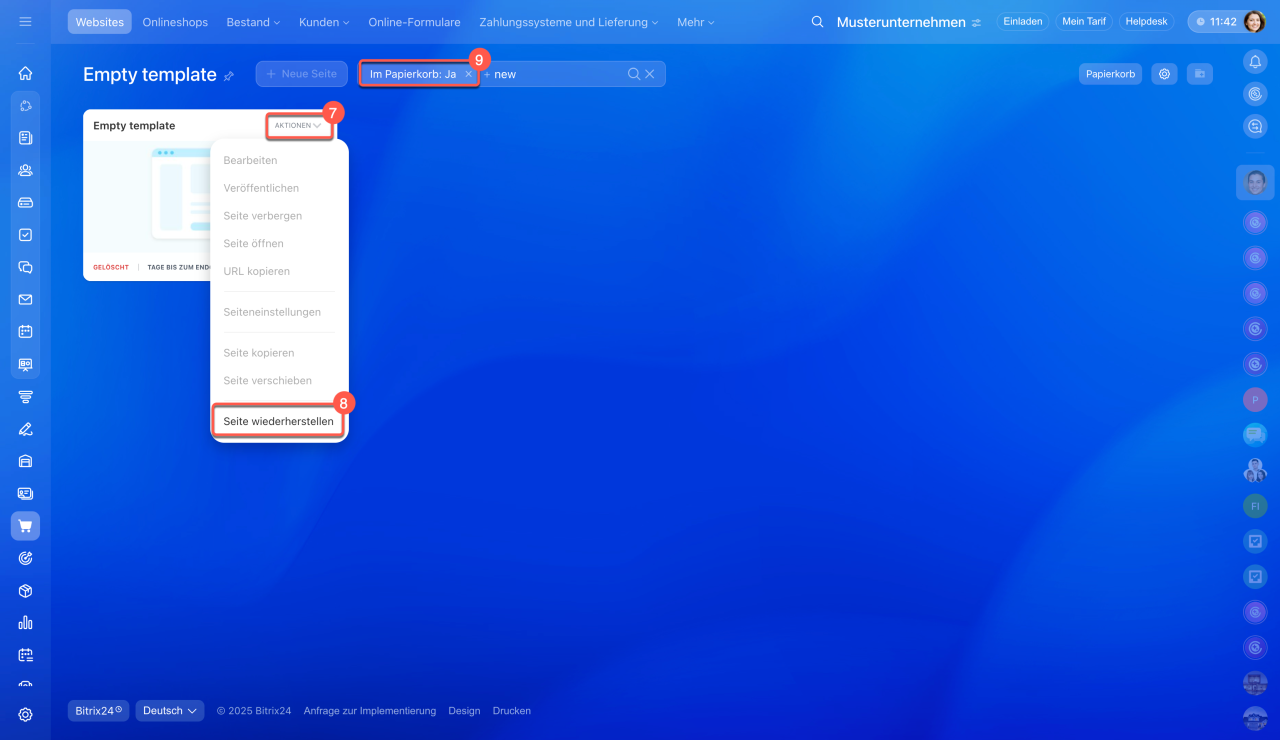
Task: Open the green 'FI' avatar in right panel
Action: point(1255,506)
